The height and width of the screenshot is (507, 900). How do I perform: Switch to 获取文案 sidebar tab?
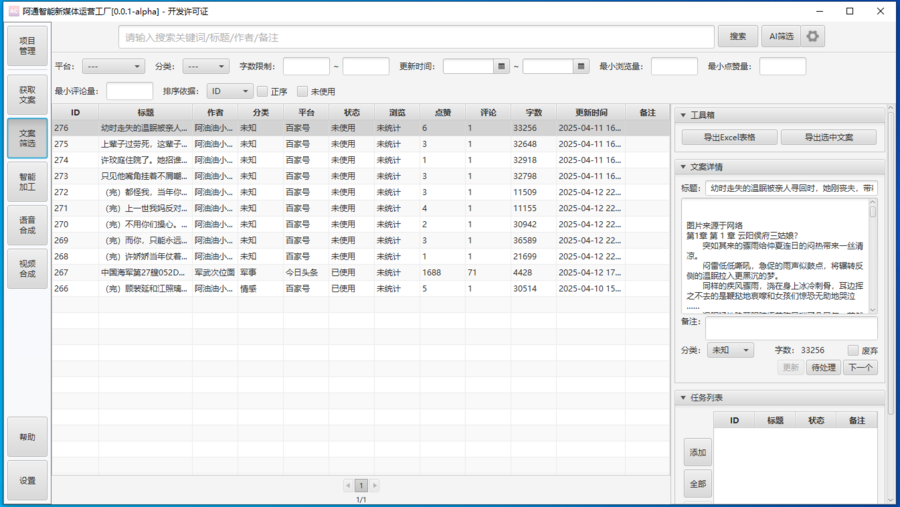click(28, 95)
